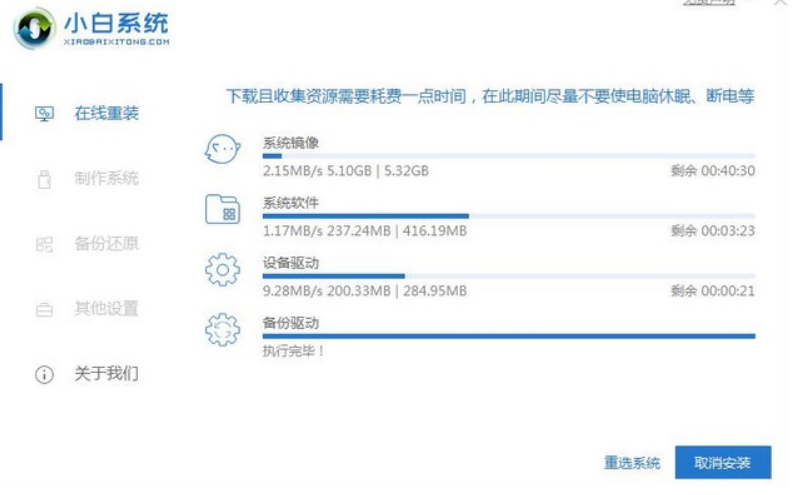808x495 pixels.
Task: Click the 系统软件 download progress bar
Action: (508, 216)
